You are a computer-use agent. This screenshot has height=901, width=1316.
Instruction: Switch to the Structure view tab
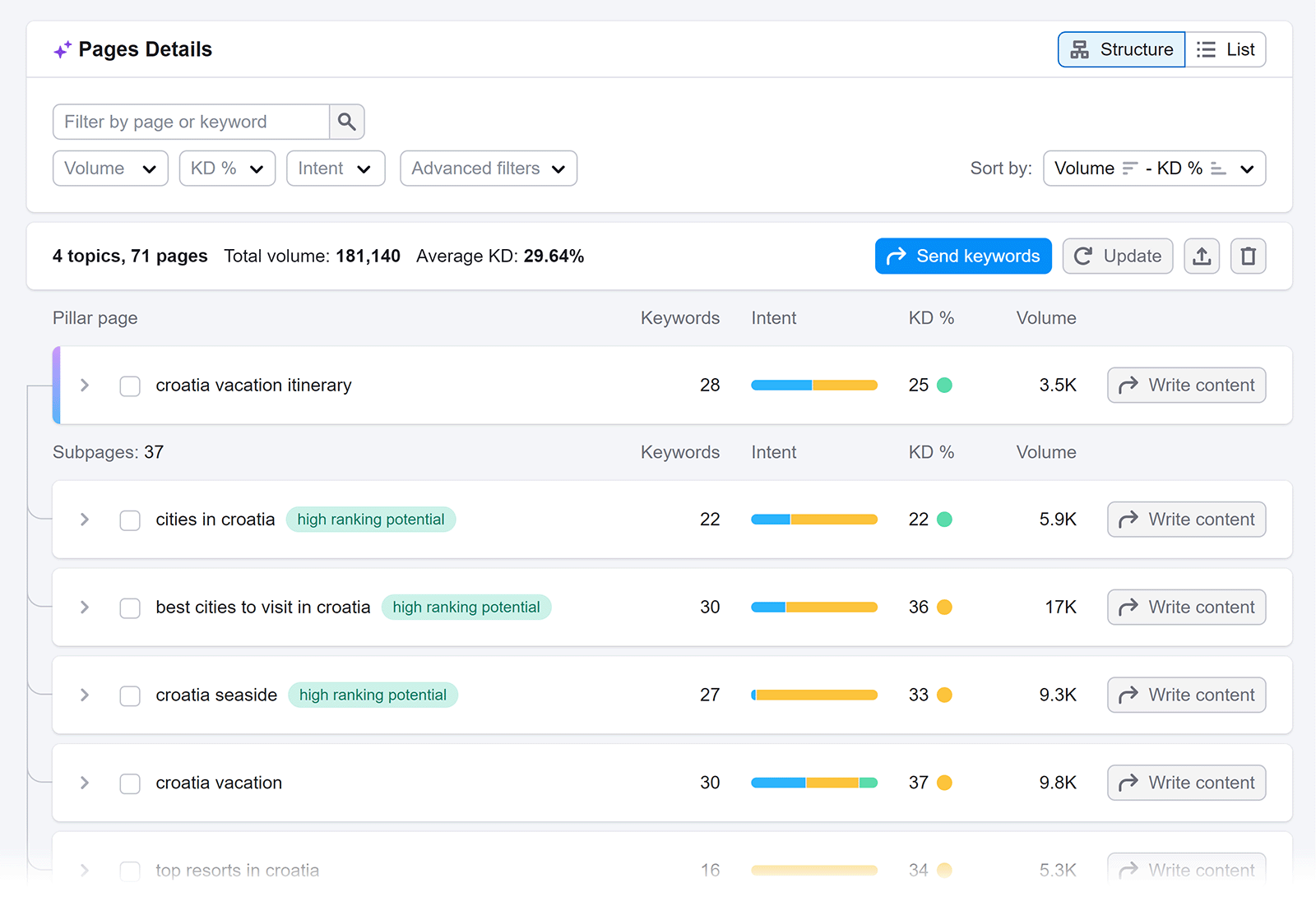pos(1121,49)
